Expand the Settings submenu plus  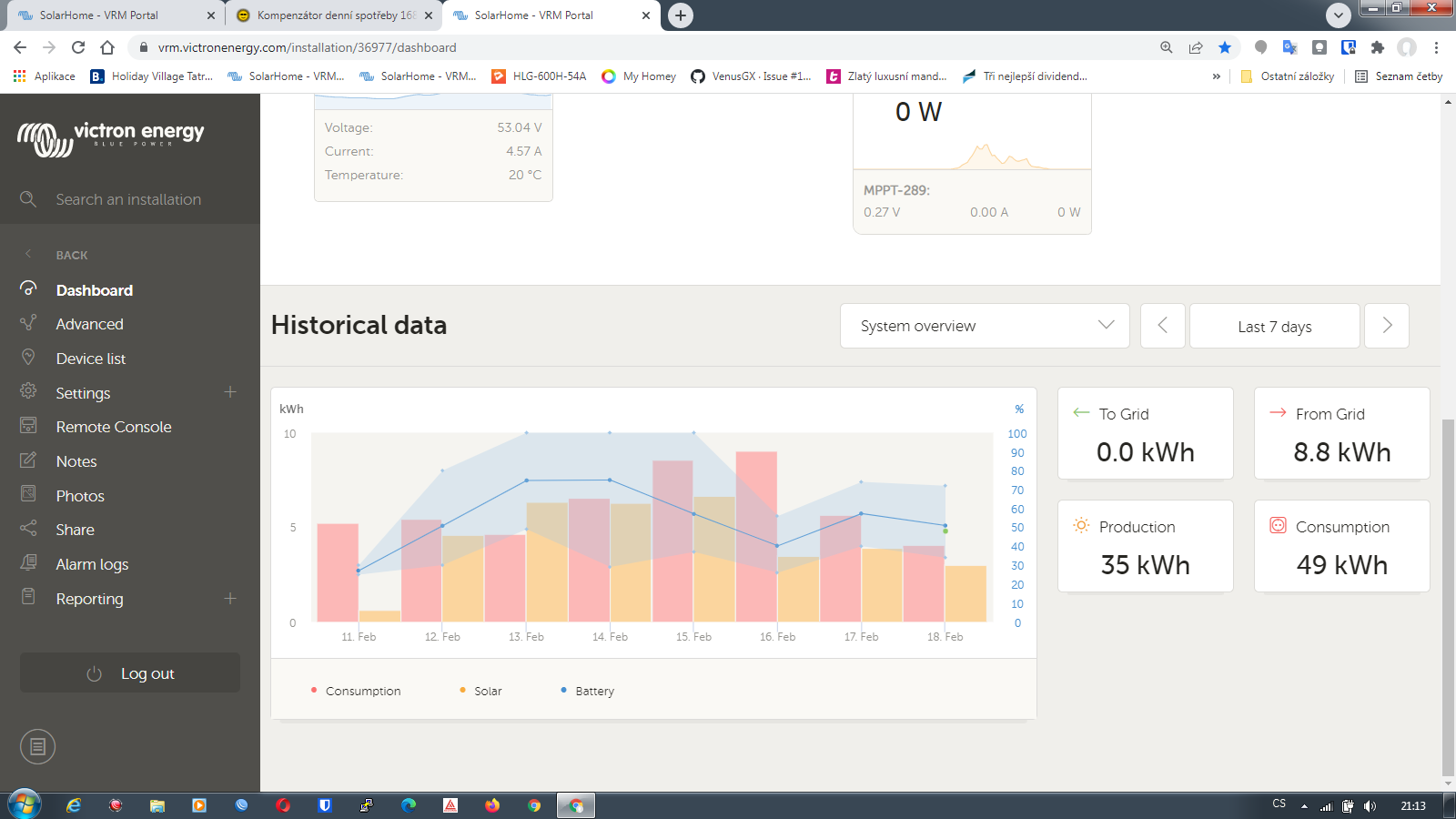tap(230, 392)
